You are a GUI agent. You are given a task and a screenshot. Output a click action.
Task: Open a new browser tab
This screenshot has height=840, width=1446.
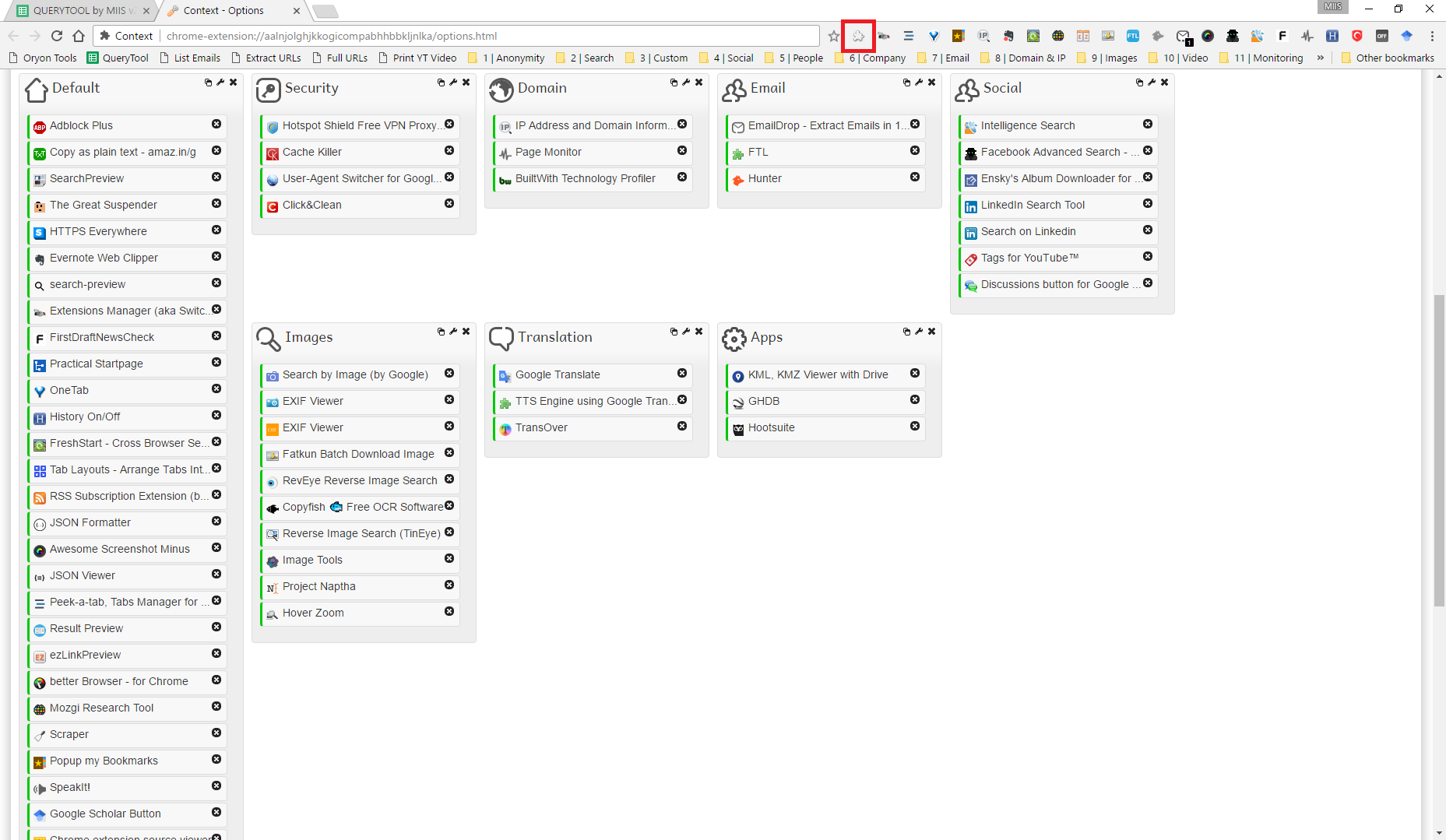point(325,11)
